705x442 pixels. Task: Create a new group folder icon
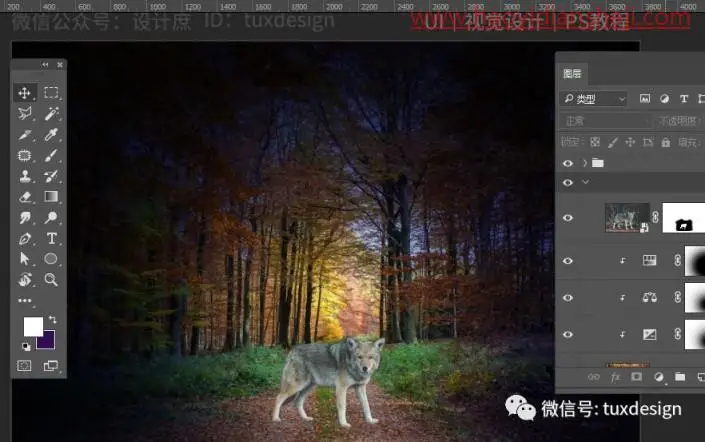(680, 377)
